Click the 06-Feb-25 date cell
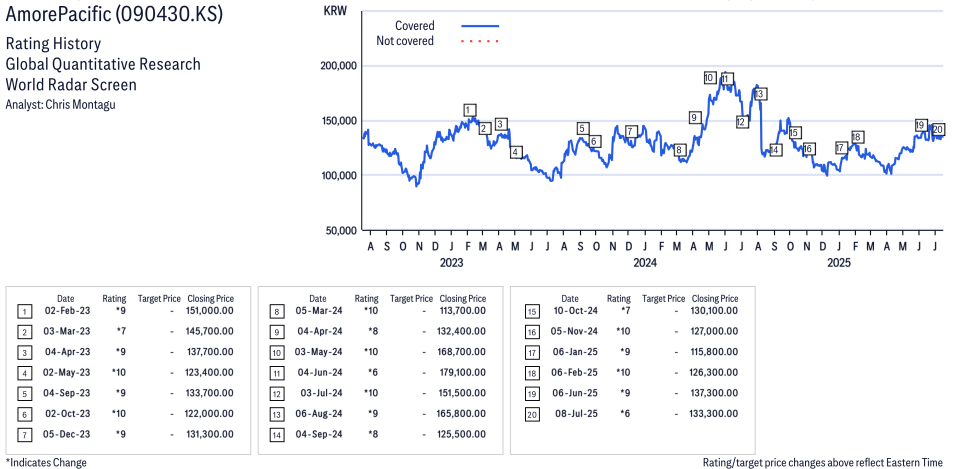The image size is (954, 469). click(x=572, y=372)
